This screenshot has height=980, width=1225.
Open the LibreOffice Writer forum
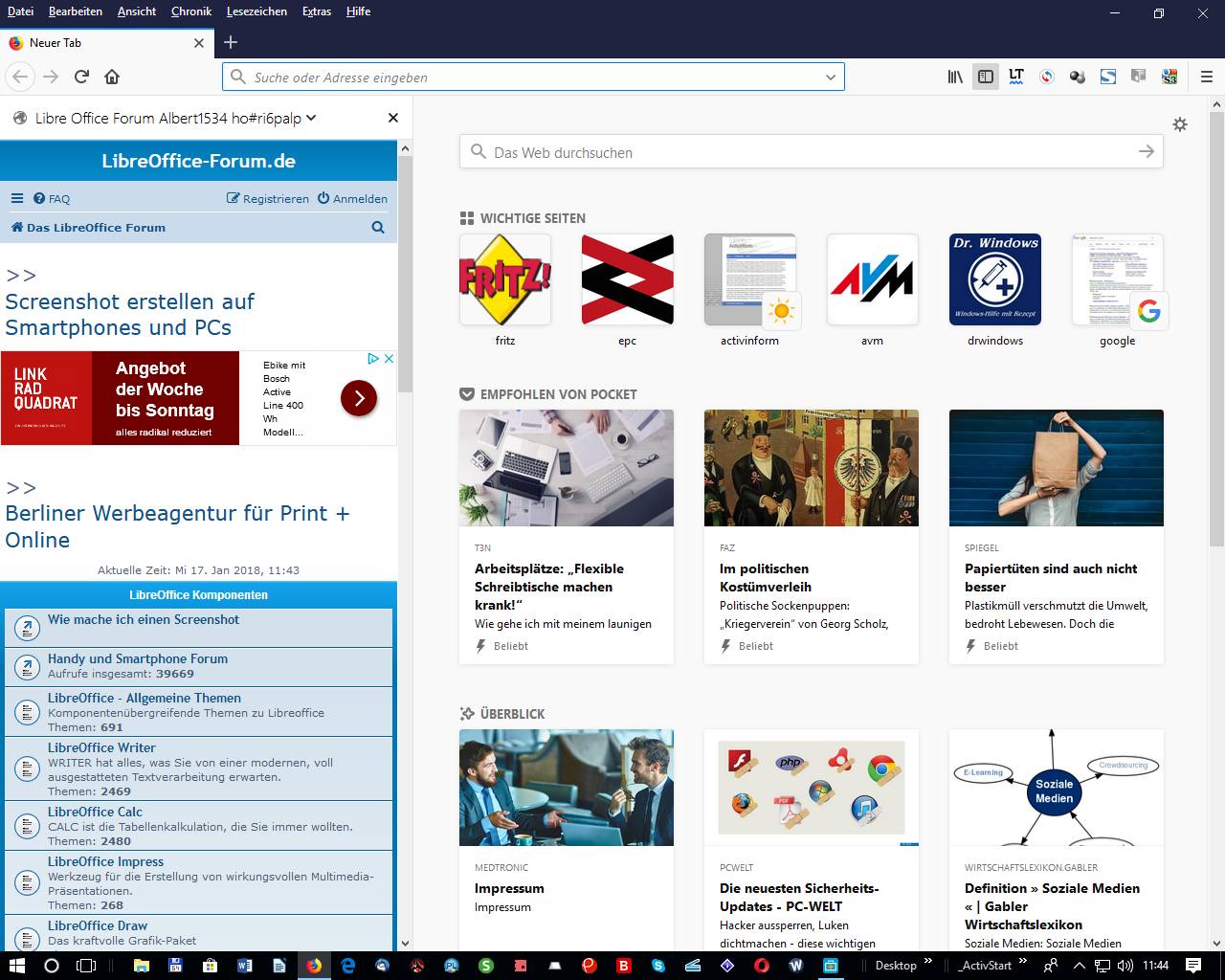(101, 747)
